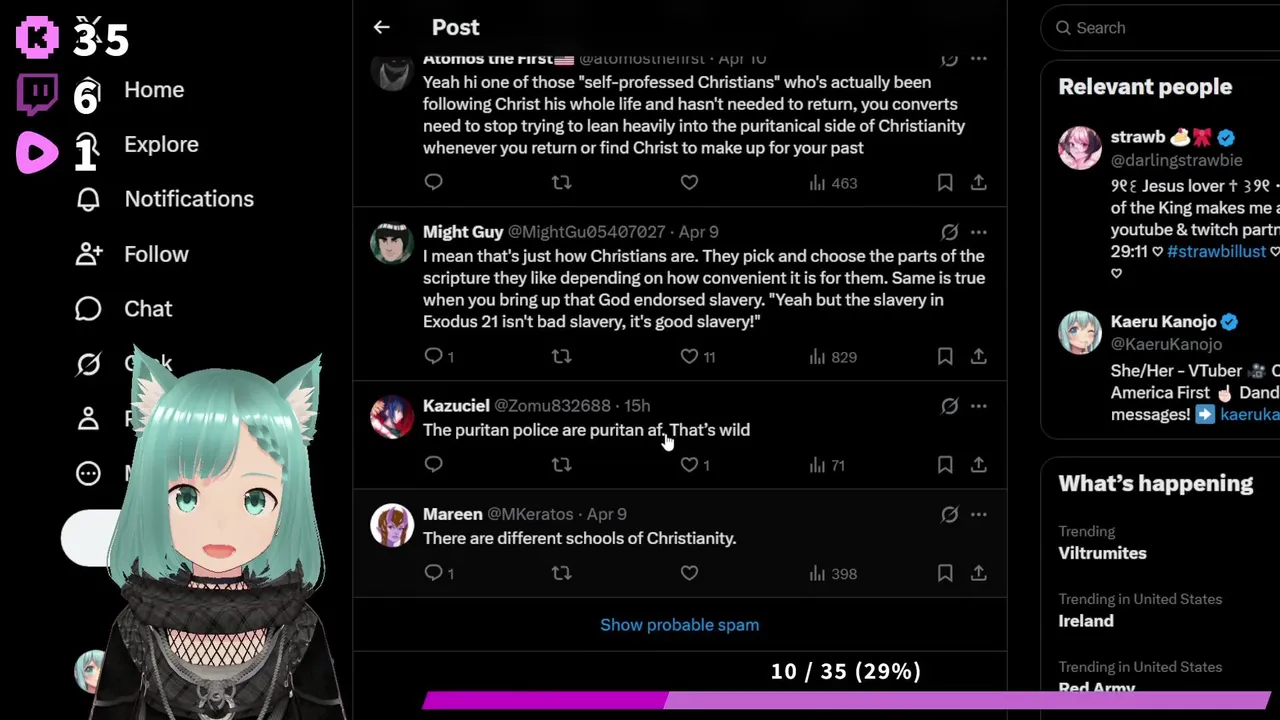Open the #strawbillust hashtag link
Viewport: 1280px width, 720px height.
pos(1216,251)
